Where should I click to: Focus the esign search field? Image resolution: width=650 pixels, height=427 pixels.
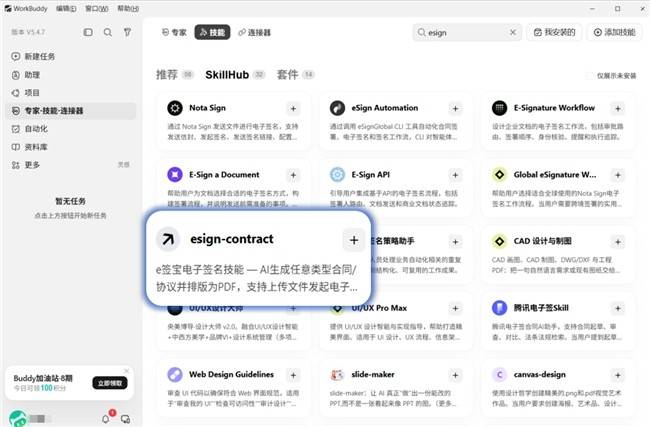point(468,32)
